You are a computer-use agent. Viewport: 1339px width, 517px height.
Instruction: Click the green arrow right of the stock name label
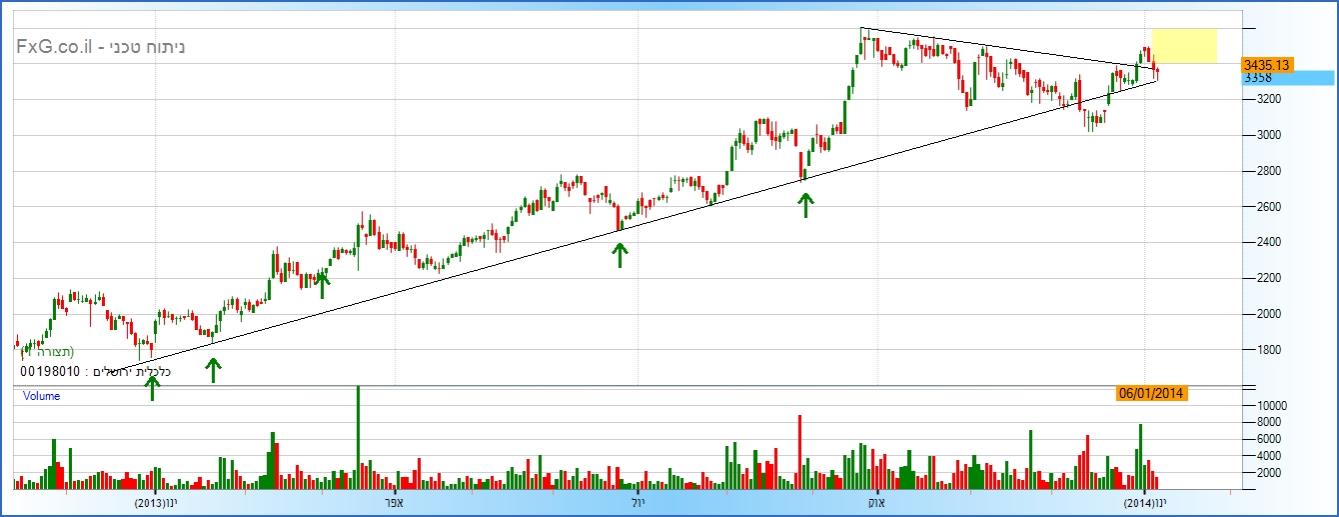click(213, 370)
